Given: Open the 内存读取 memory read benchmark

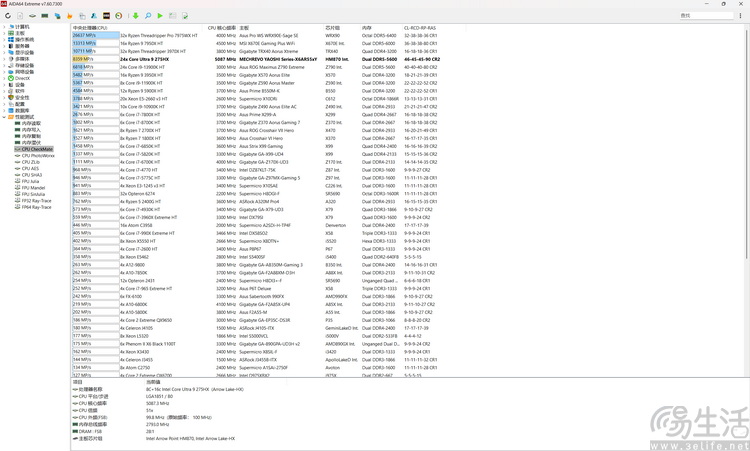Looking at the screenshot, I should pyautogui.click(x=28, y=123).
